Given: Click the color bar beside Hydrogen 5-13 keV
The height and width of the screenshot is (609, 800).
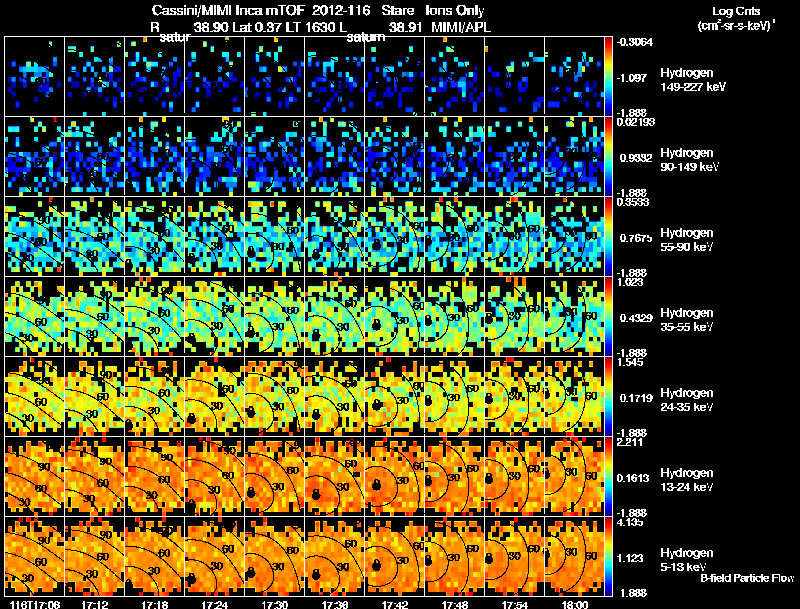Looking at the screenshot, I should point(608,556).
